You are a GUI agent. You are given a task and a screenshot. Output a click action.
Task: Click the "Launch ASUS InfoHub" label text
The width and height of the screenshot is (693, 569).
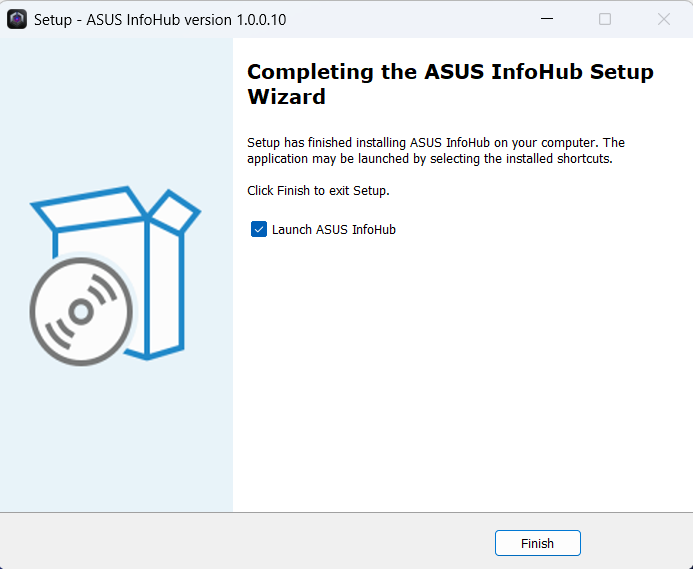tap(334, 230)
